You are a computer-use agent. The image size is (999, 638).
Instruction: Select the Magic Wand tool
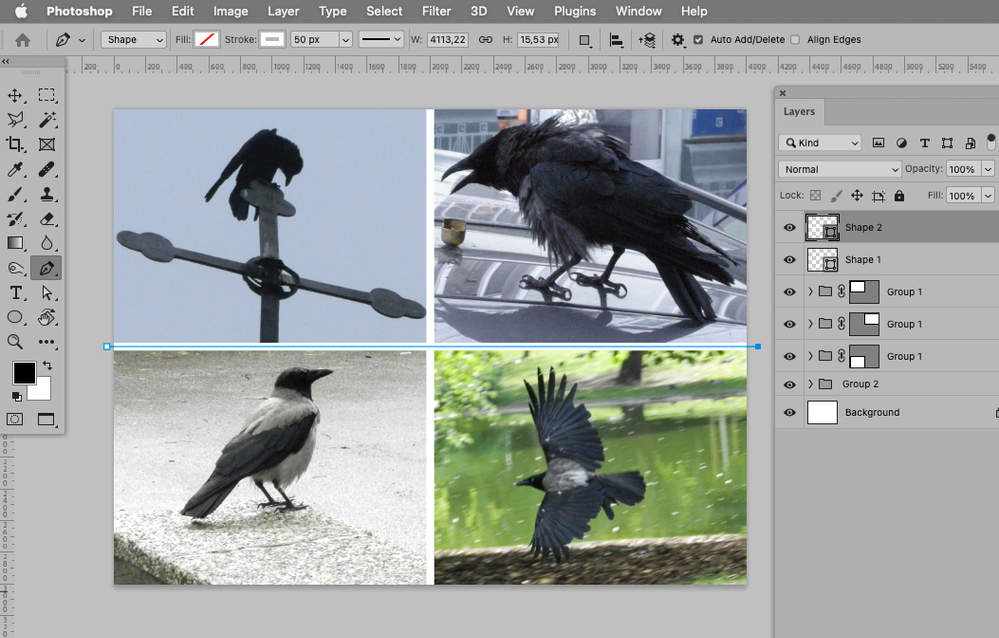(x=47, y=120)
